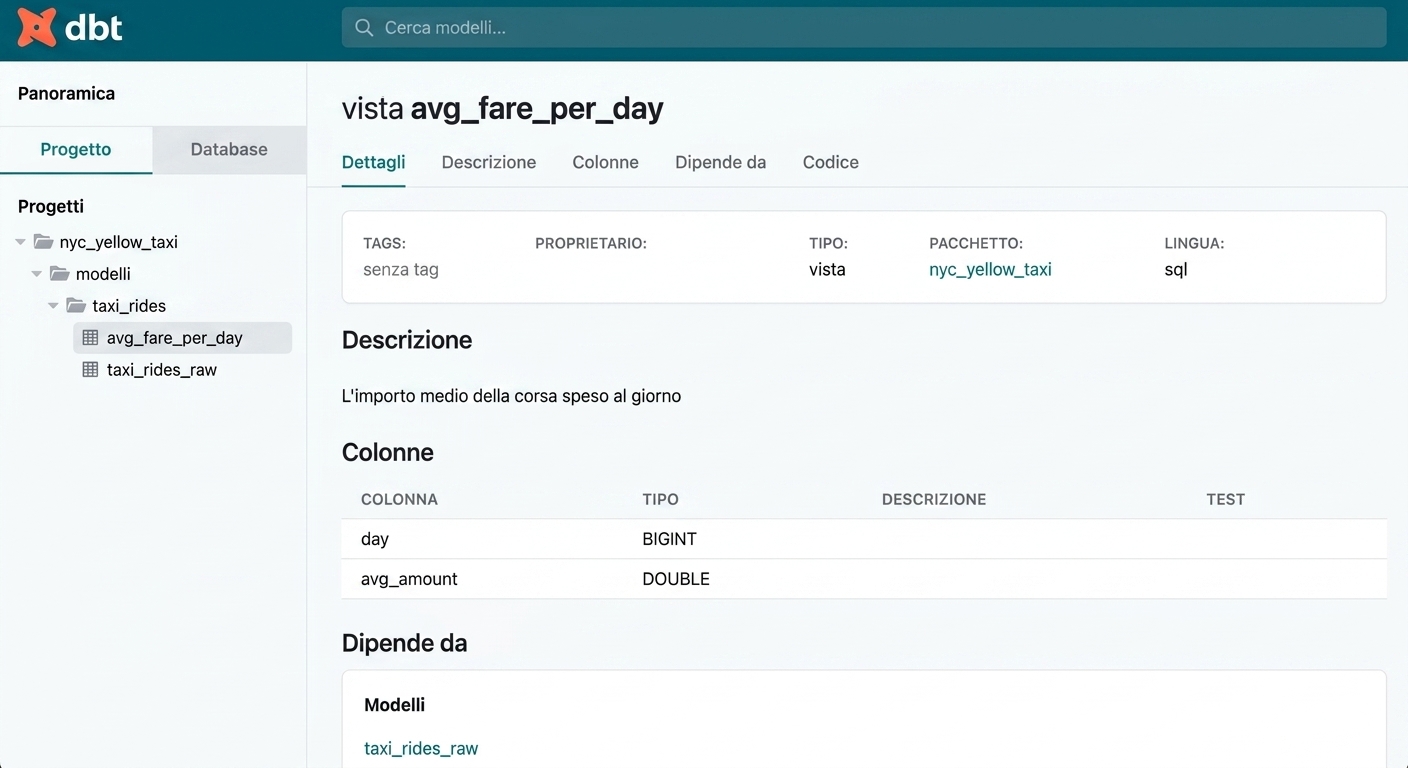
Task: Click the search magnifier icon
Action: pyautogui.click(x=364, y=28)
